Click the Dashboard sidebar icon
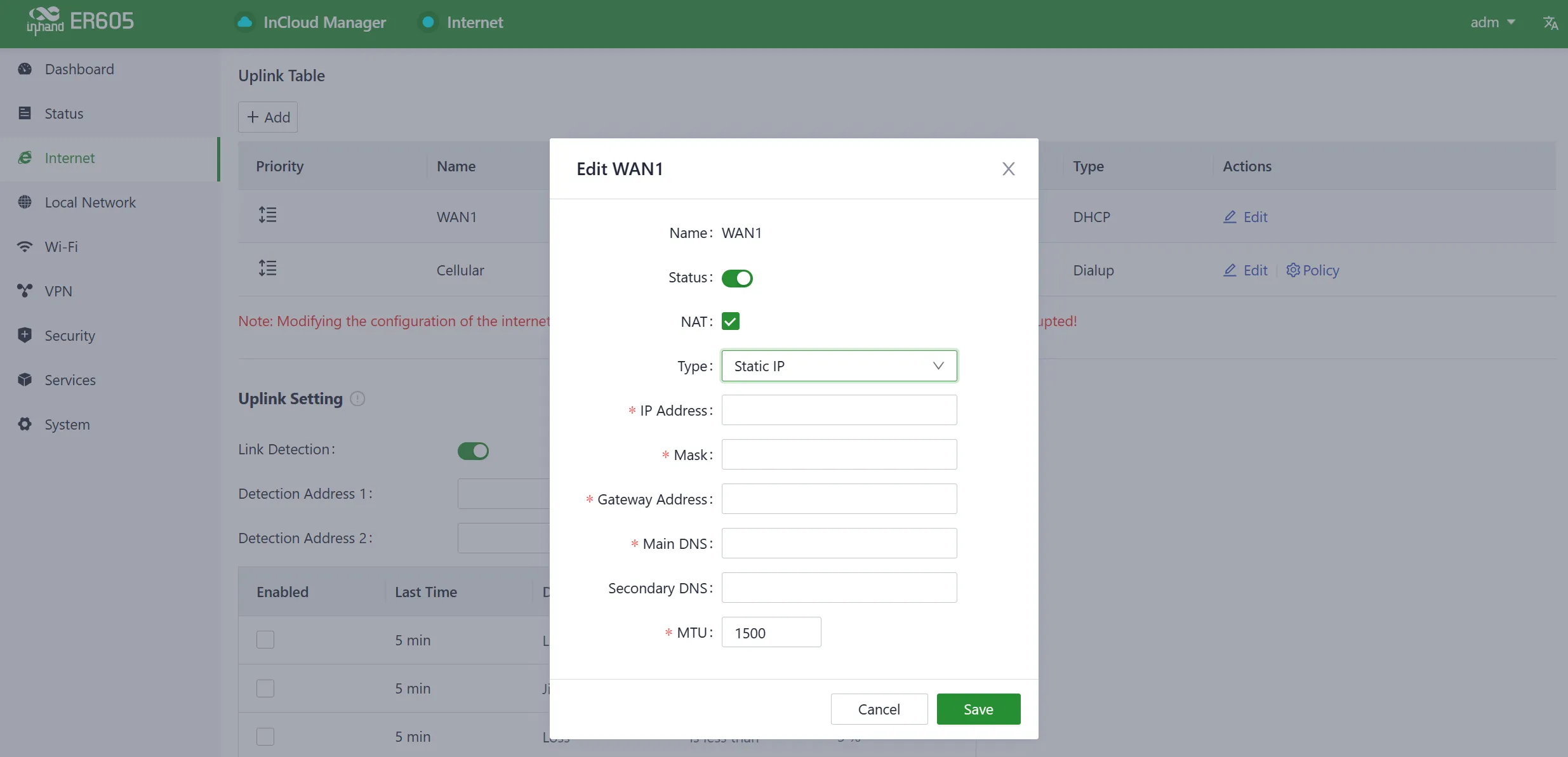The image size is (1568, 757). [25, 69]
